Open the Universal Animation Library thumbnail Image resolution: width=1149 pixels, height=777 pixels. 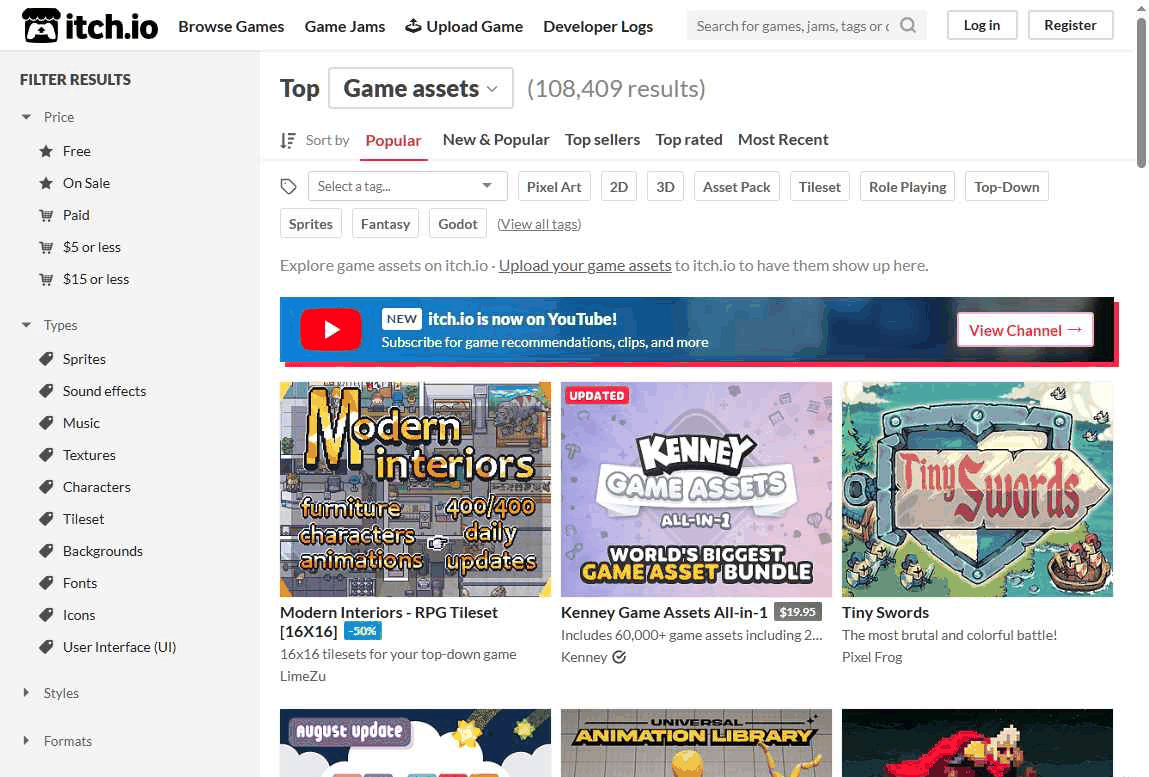point(696,743)
